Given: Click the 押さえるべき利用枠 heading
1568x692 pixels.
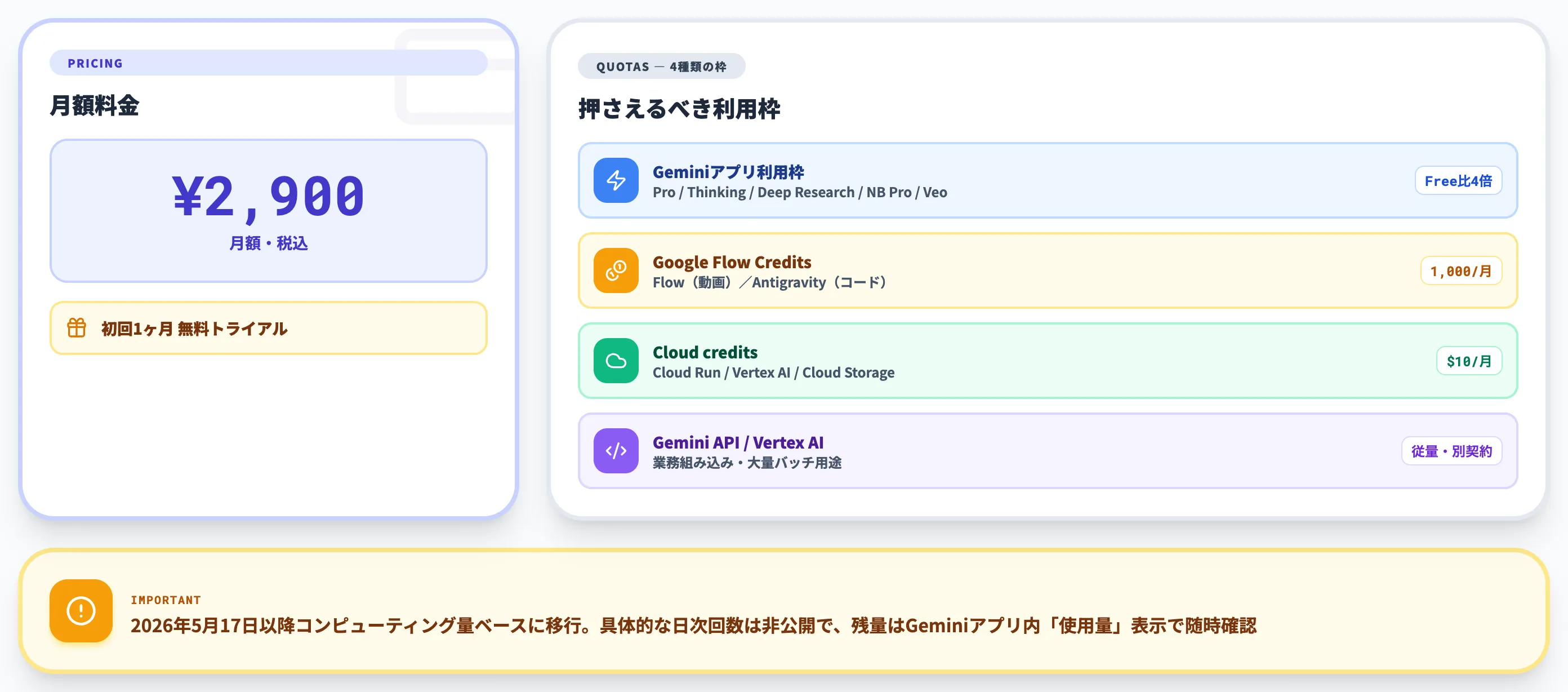Looking at the screenshot, I should [679, 109].
